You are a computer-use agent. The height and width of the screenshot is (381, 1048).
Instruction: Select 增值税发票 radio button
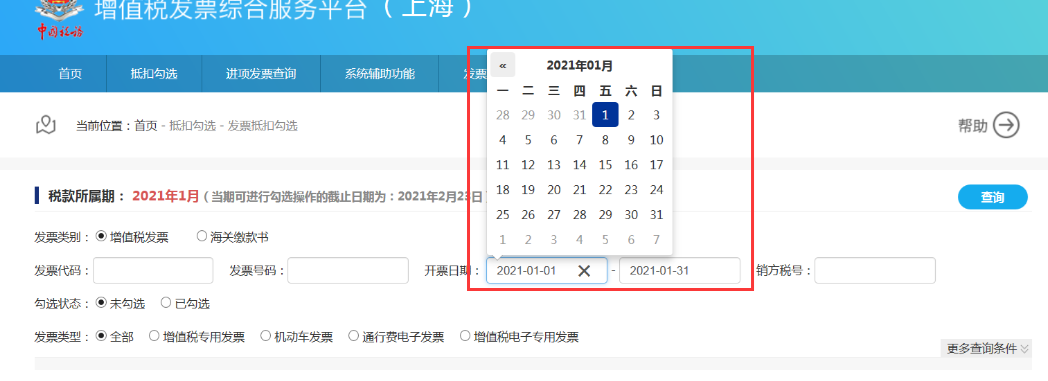pyautogui.click(x=102, y=236)
